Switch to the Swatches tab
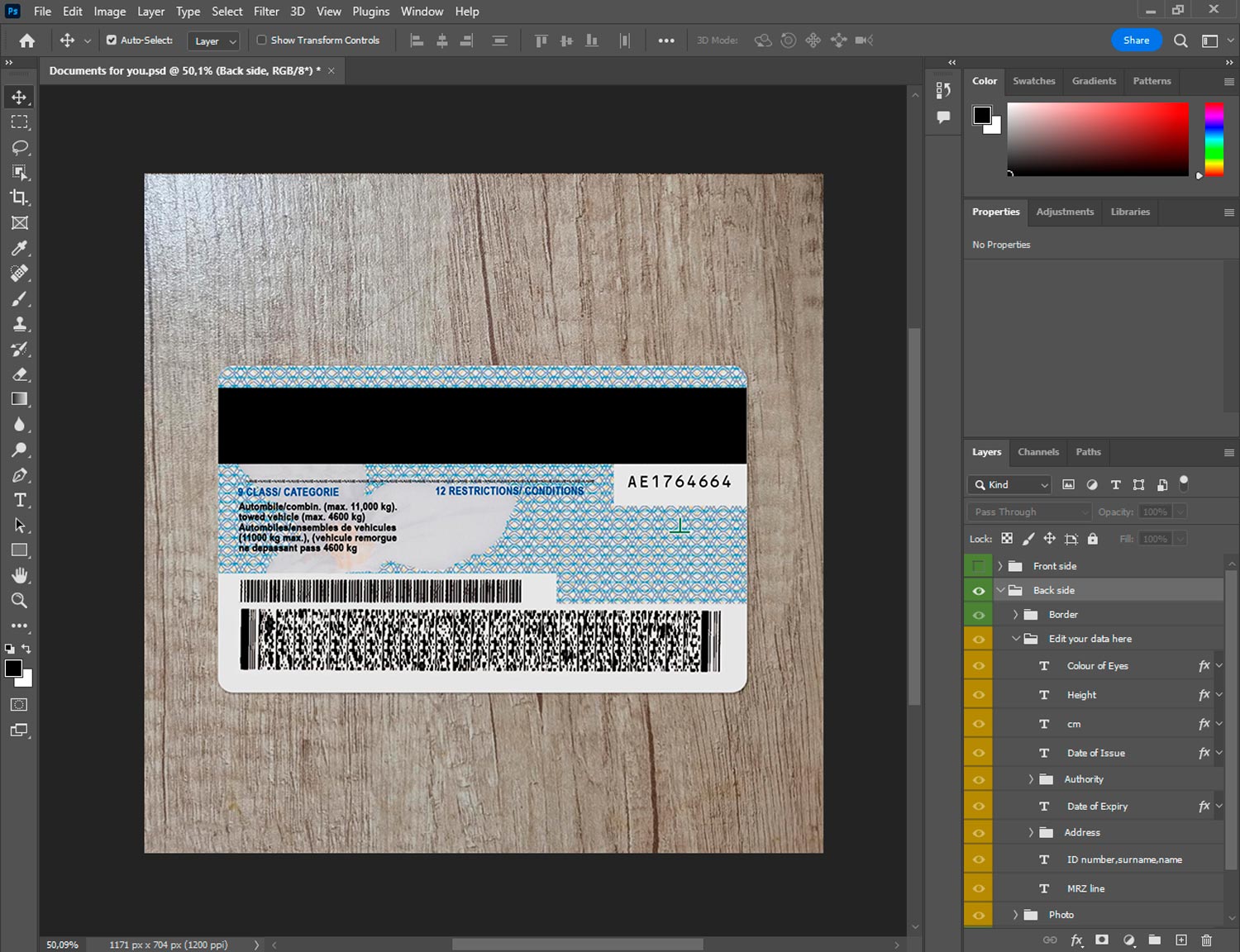 (1033, 81)
